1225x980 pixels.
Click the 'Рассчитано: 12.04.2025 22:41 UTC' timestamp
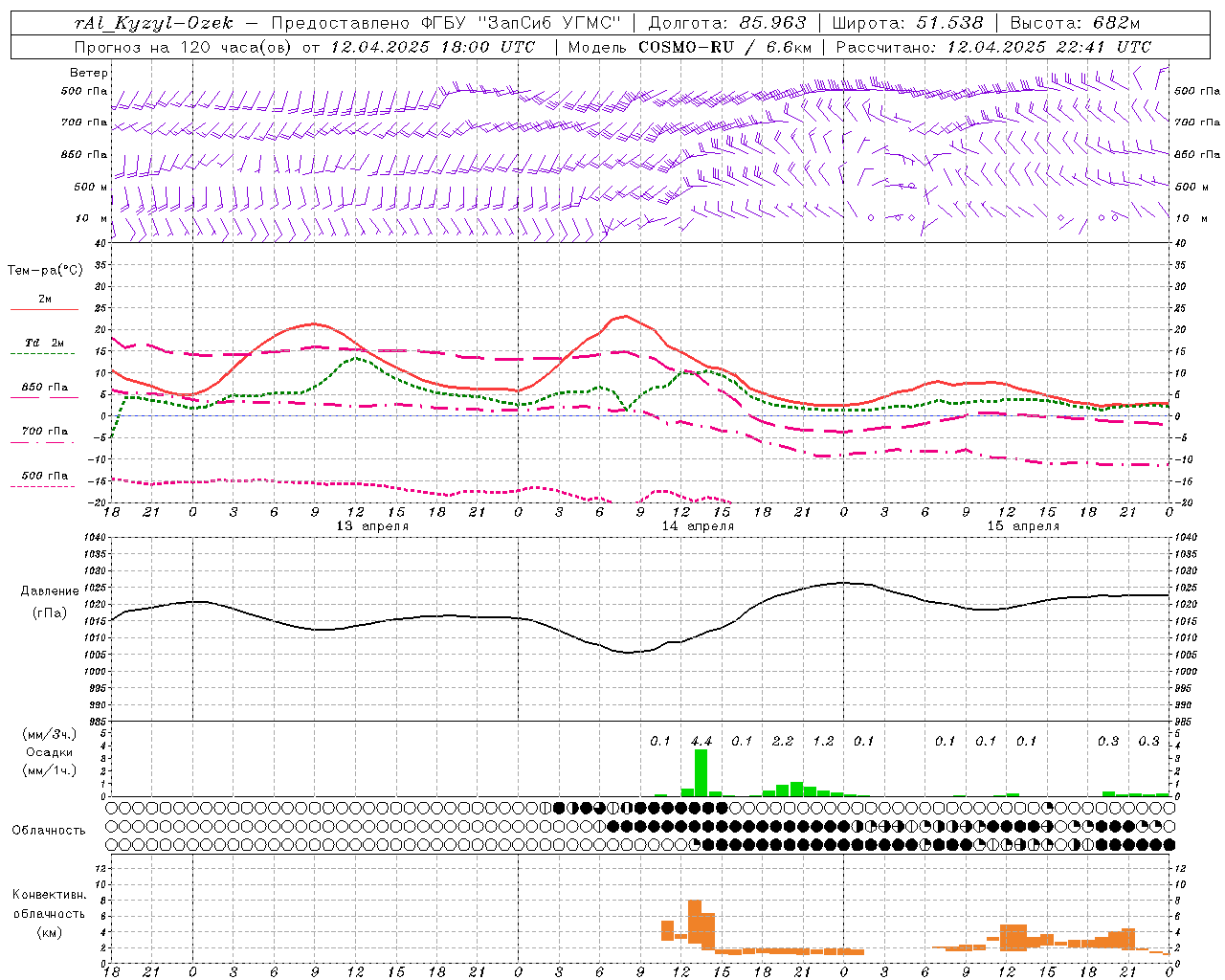993,47
